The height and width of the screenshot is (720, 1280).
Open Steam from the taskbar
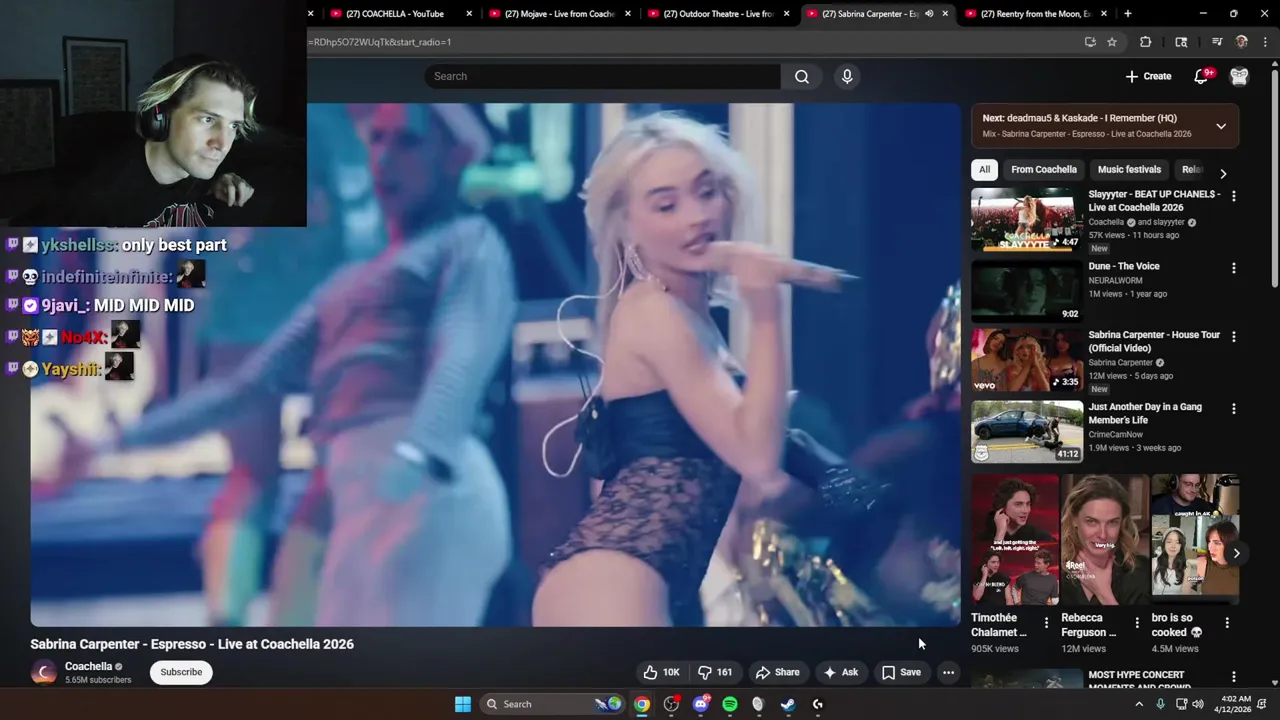788,704
